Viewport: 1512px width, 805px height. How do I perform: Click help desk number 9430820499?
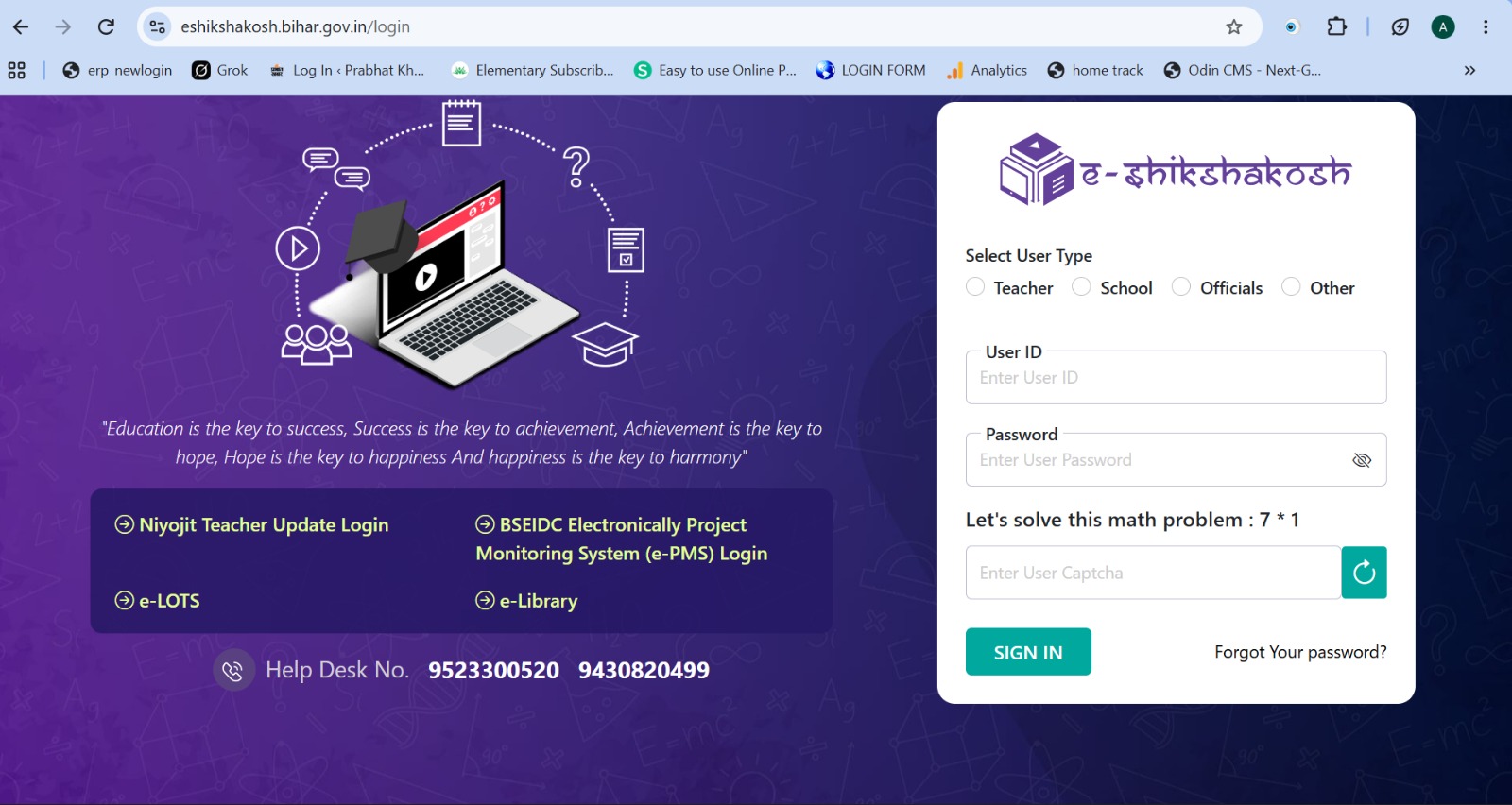644,671
